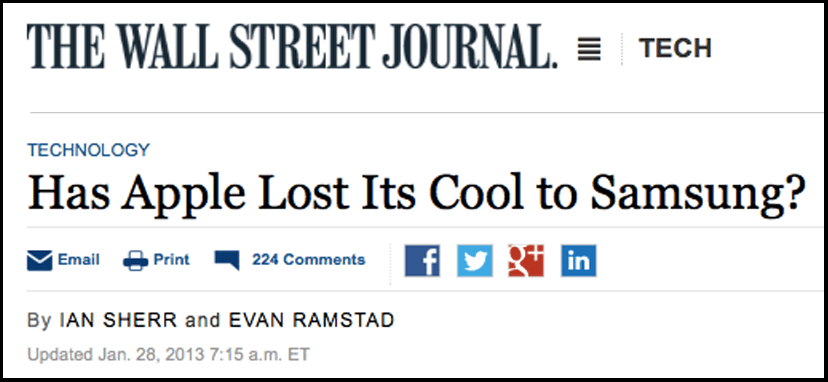Open the hamburger sections menu icon

pos(589,49)
